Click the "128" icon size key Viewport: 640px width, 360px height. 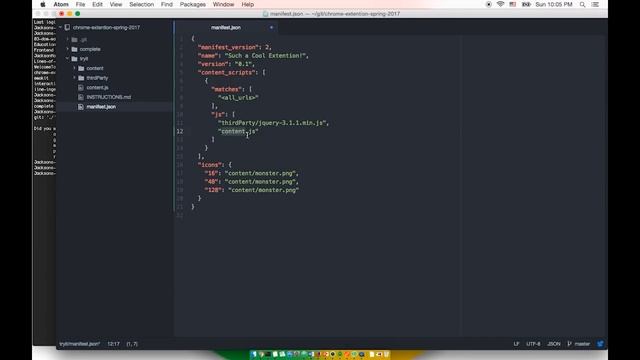pos(213,190)
